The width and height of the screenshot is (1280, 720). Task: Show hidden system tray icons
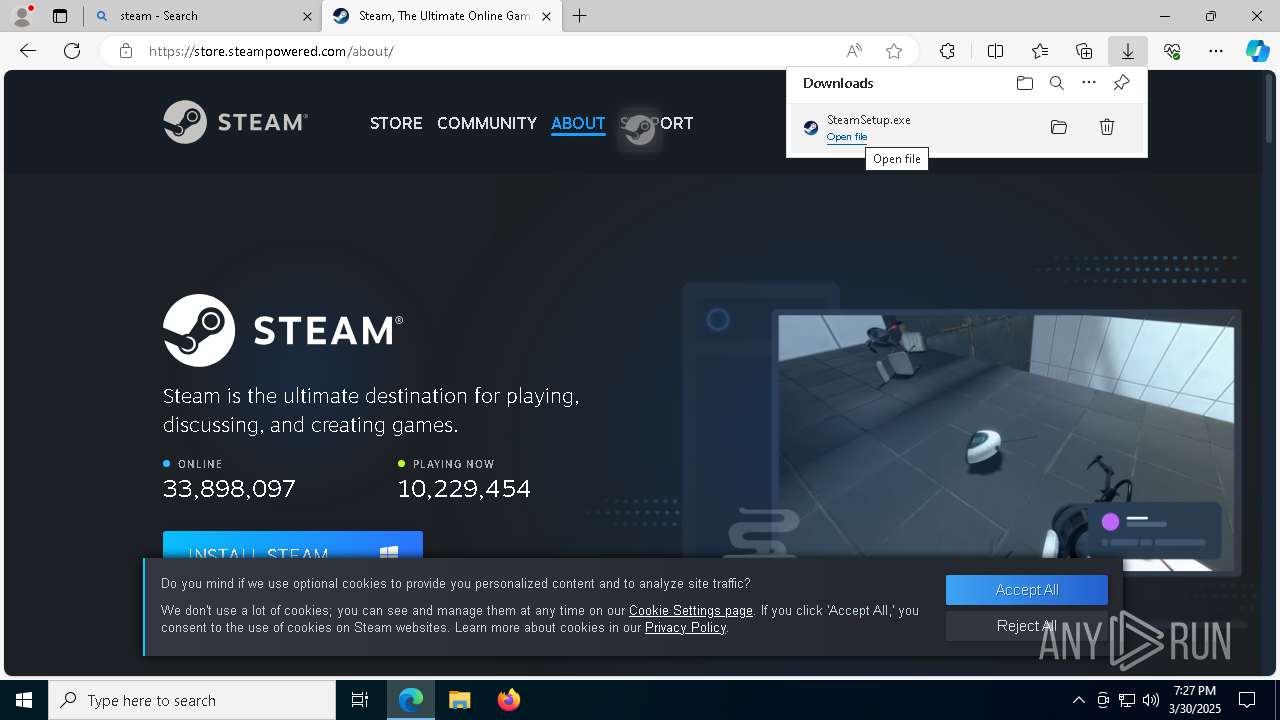click(1078, 700)
